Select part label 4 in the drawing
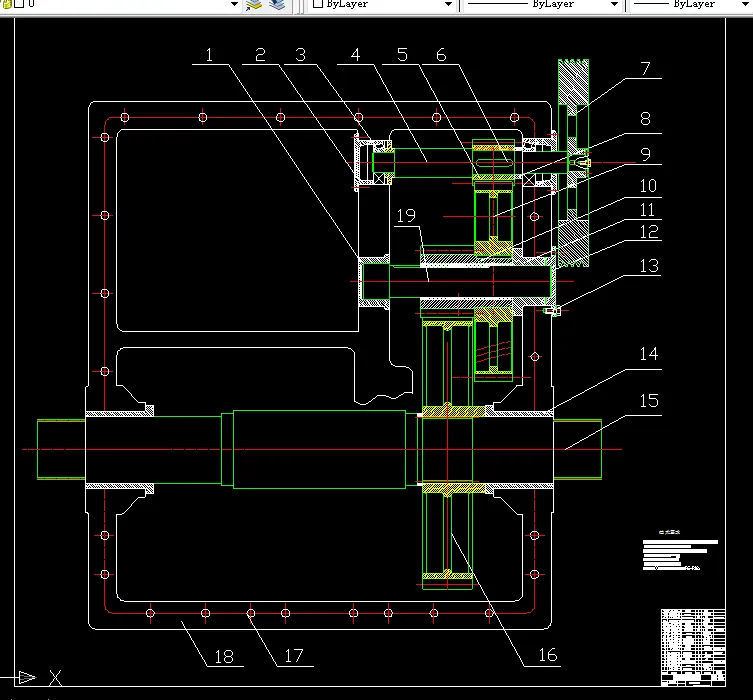 click(355, 55)
